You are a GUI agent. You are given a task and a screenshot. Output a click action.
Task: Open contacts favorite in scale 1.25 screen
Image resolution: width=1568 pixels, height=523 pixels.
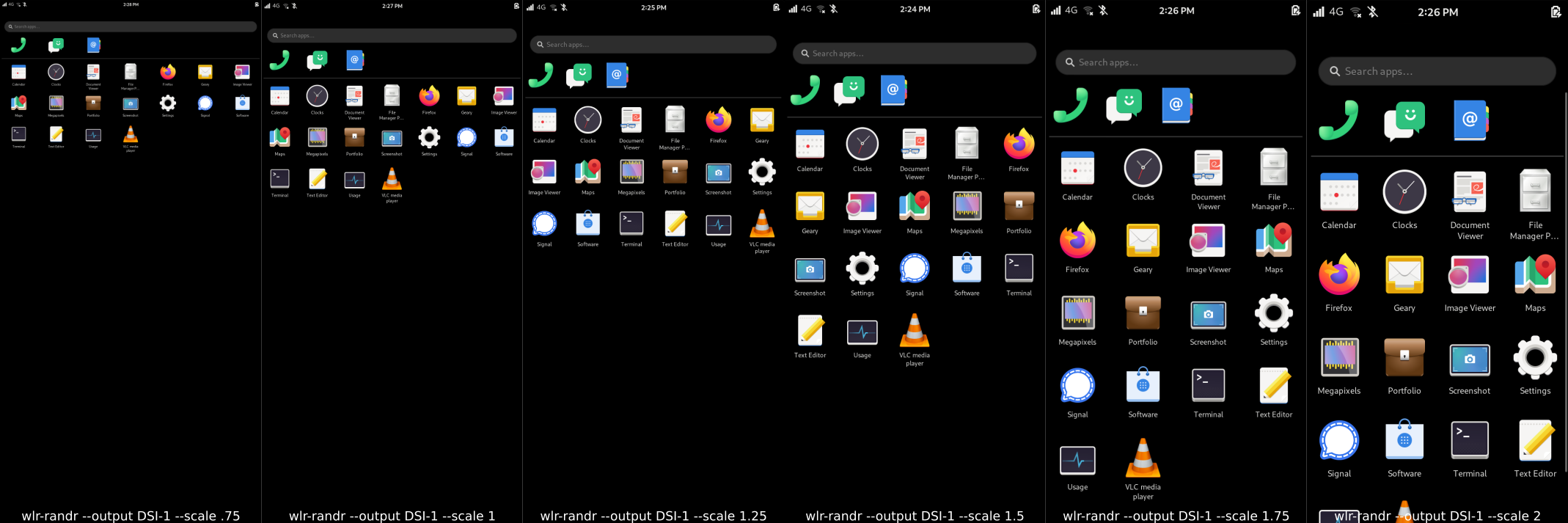point(617,75)
